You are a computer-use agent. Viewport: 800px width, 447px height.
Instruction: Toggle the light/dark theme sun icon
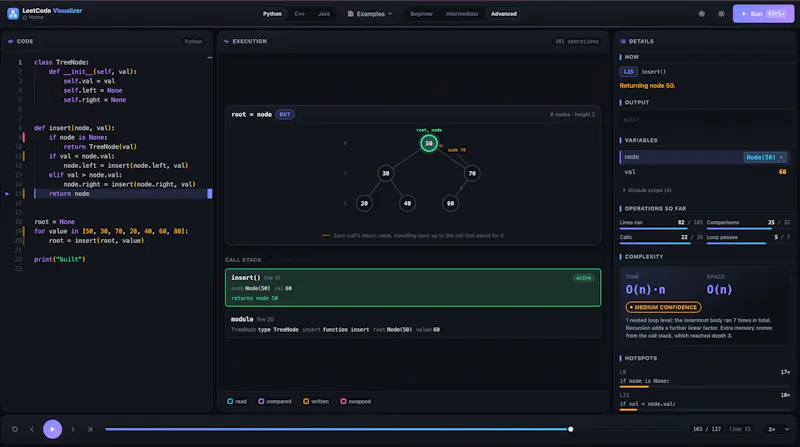coord(721,14)
